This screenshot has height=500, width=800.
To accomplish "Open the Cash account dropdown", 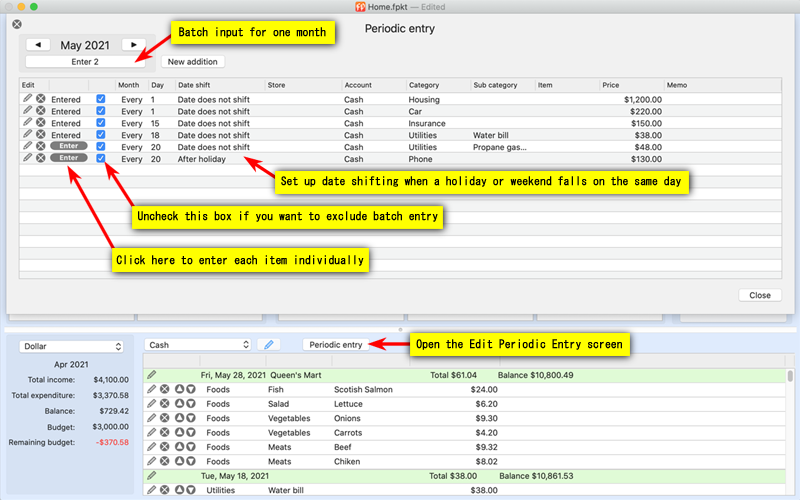I will pos(198,345).
